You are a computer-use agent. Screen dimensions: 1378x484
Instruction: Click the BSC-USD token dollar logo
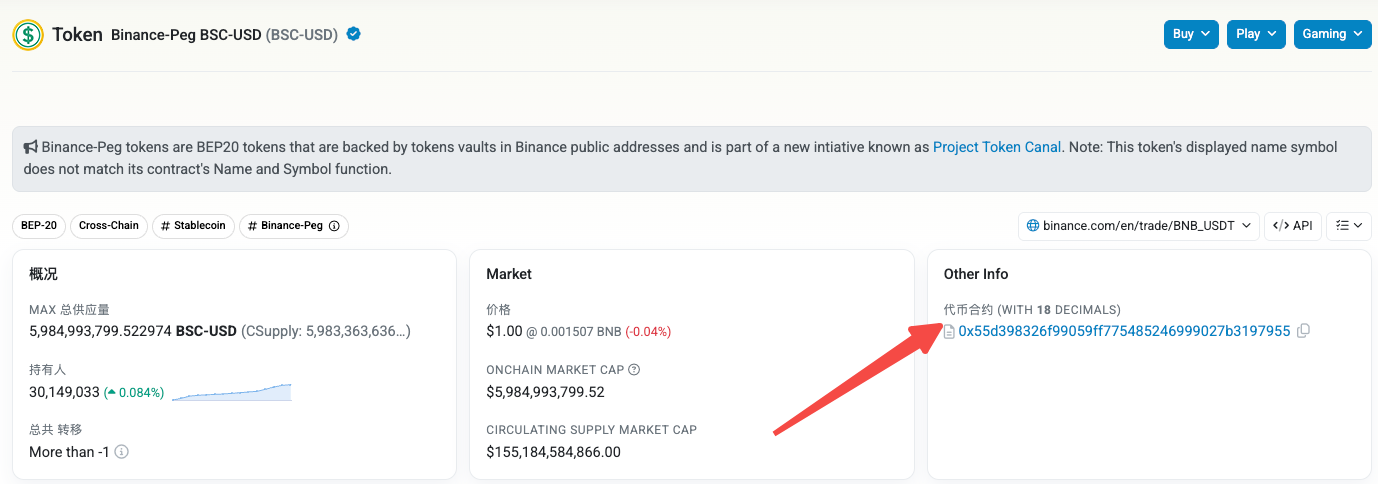point(28,35)
